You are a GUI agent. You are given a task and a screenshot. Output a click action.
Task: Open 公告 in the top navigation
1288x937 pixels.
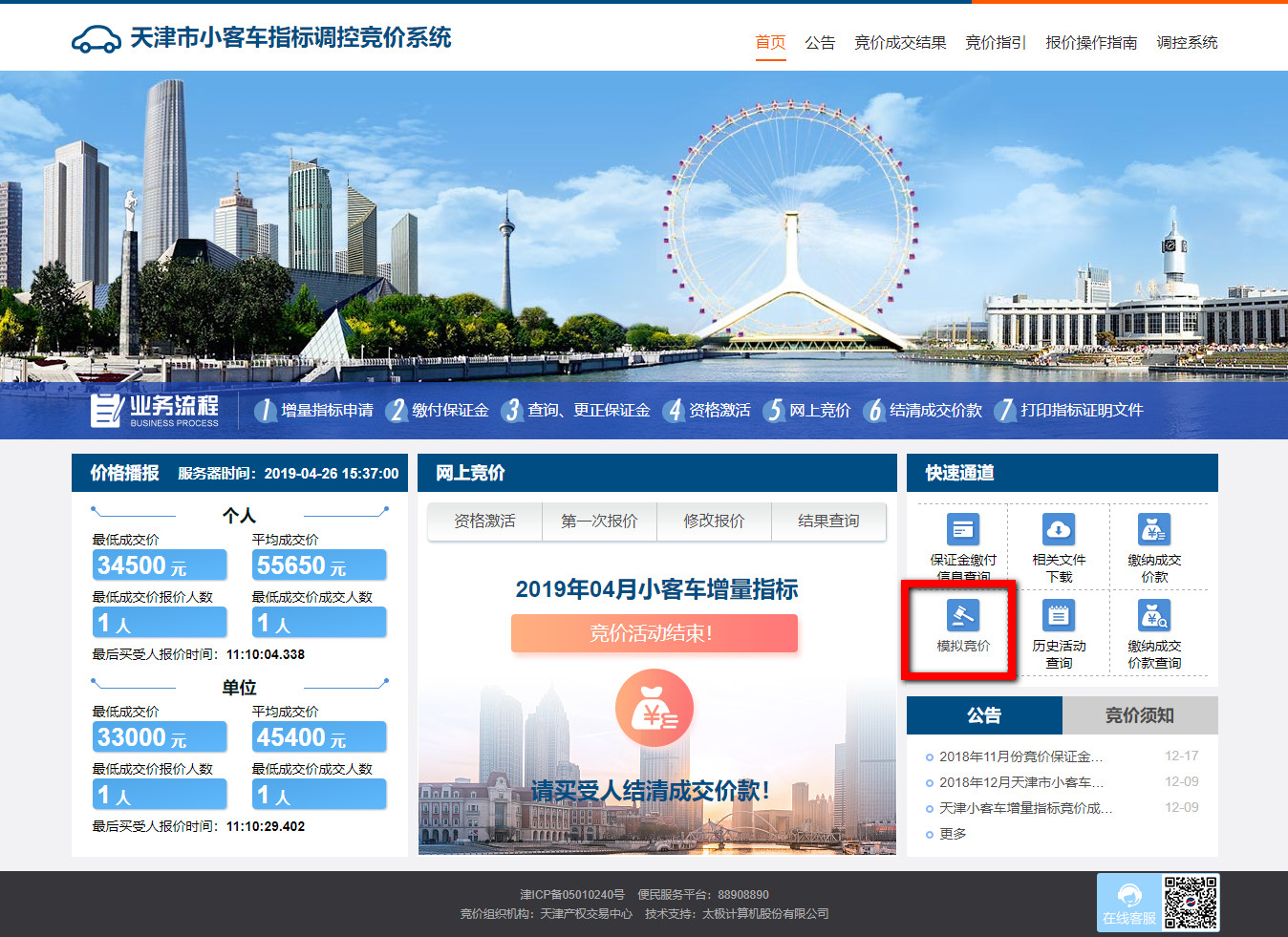pos(820,42)
